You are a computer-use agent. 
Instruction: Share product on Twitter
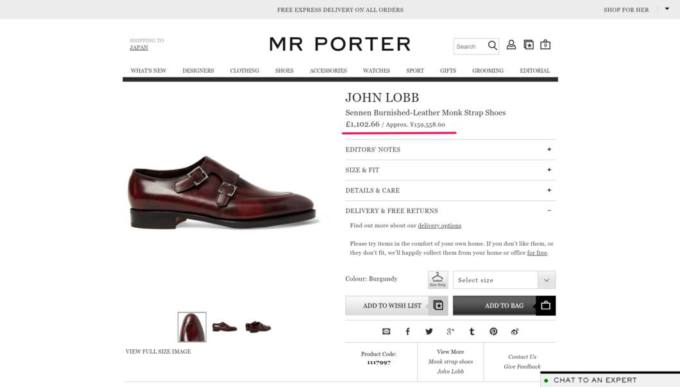coord(429,331)
